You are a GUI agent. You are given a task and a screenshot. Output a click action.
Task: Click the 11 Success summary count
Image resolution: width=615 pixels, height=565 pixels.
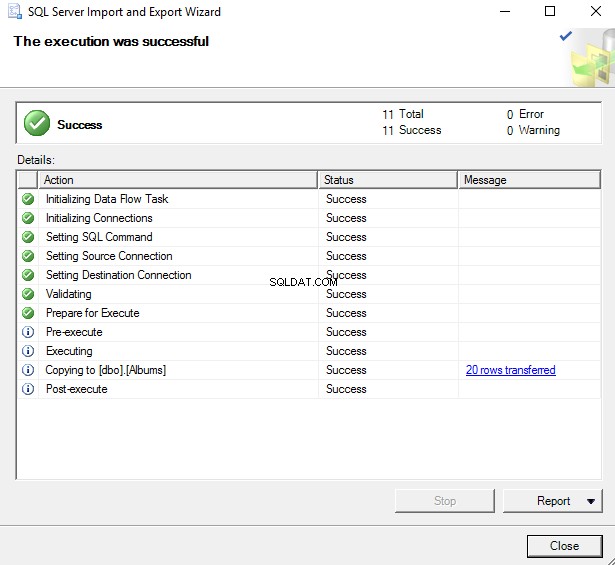tap(412, 130)
